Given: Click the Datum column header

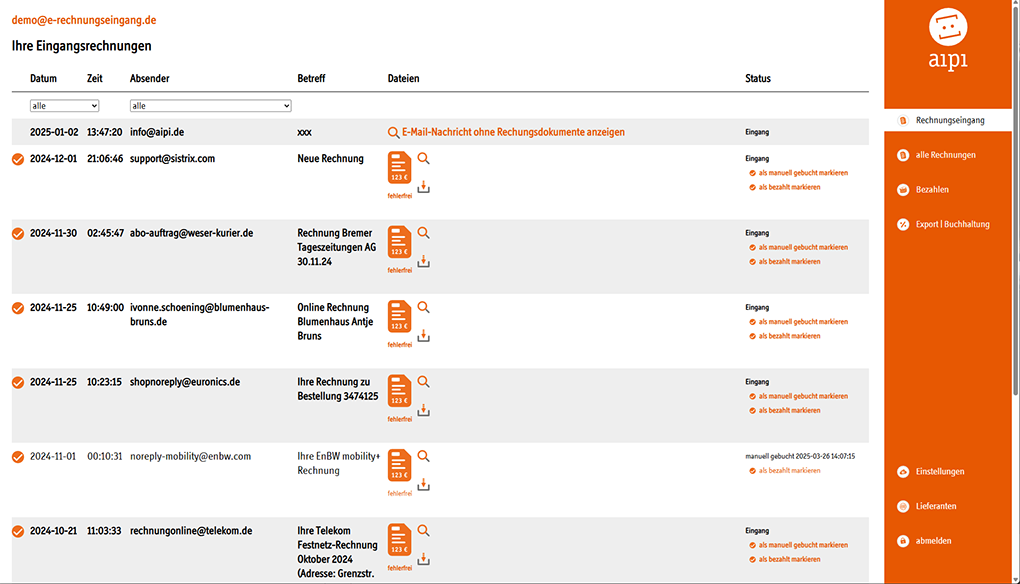Looking at the screenshot, I should tap(43, 79).
